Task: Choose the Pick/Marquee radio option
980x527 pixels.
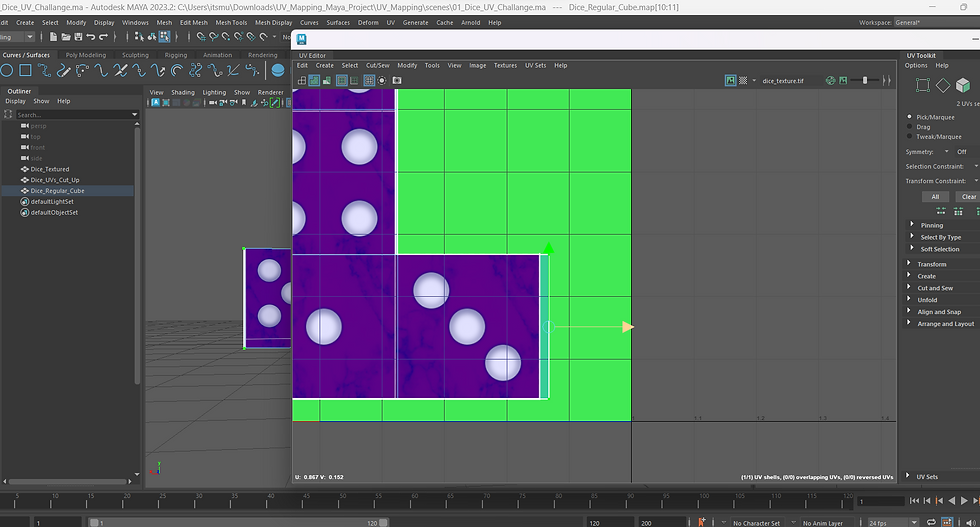Action: pyautogui.click(x=909, y=117)
